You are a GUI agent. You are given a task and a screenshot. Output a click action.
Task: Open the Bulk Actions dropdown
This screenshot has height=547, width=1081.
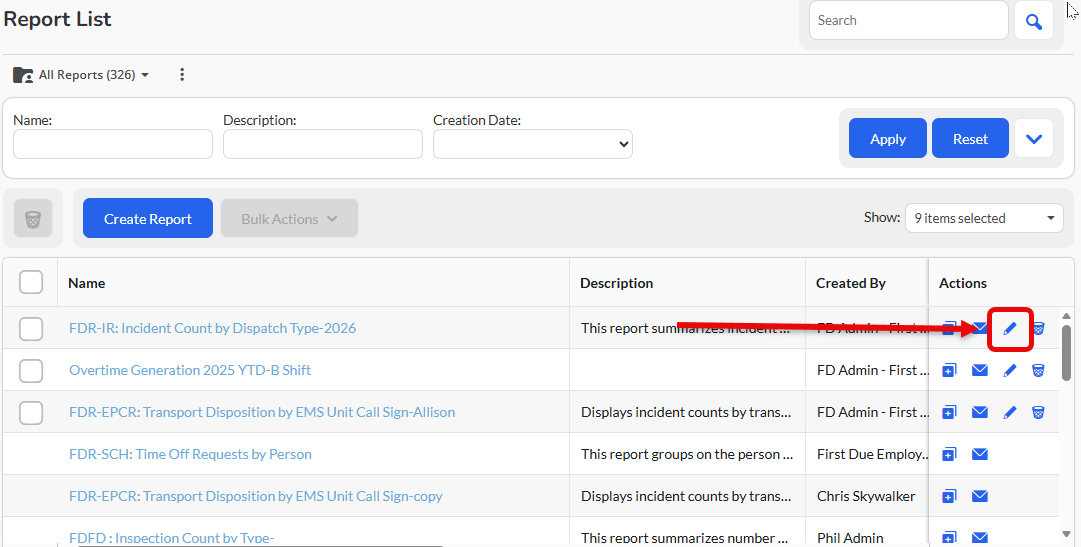(290, 219)
